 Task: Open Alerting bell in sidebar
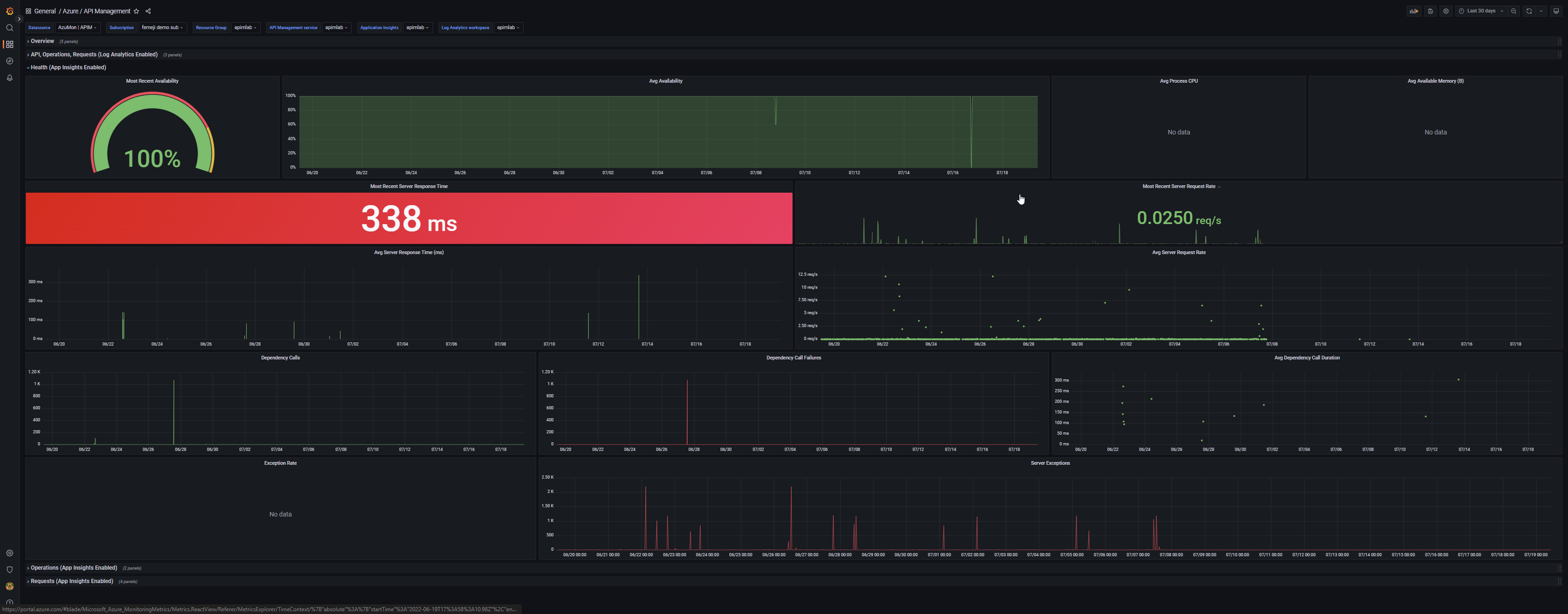click(10, 78)
